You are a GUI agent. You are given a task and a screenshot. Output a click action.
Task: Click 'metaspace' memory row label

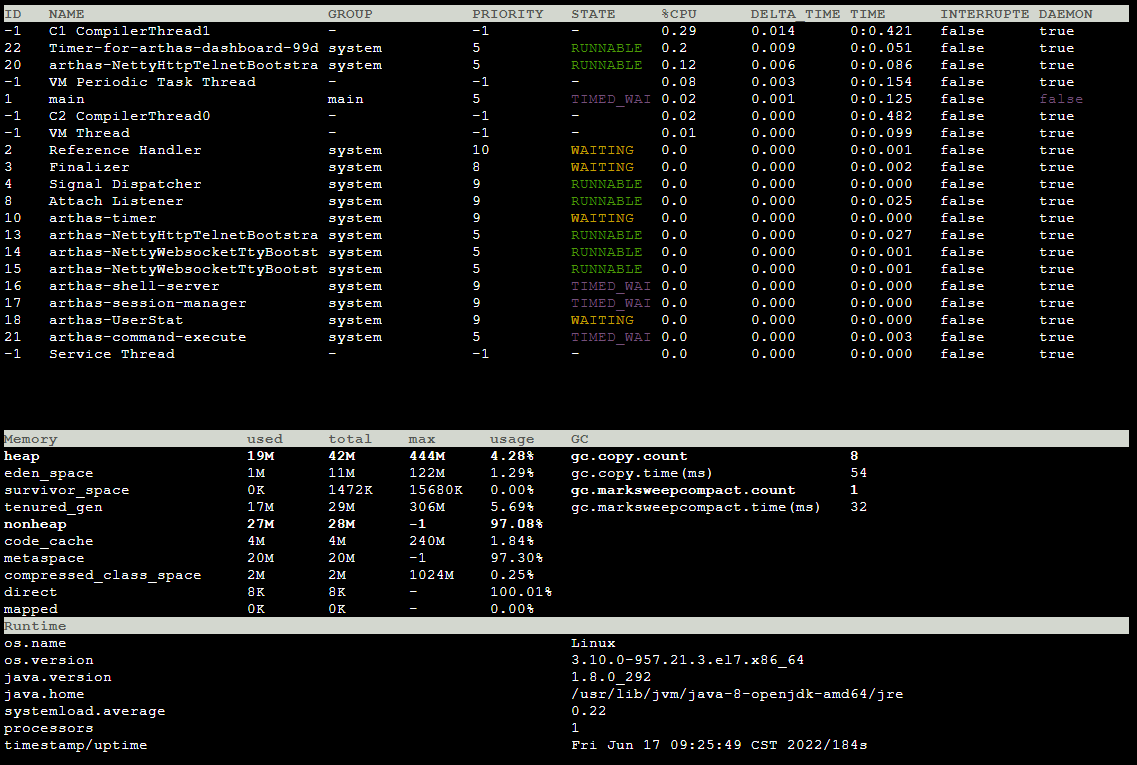click(44, 558)
